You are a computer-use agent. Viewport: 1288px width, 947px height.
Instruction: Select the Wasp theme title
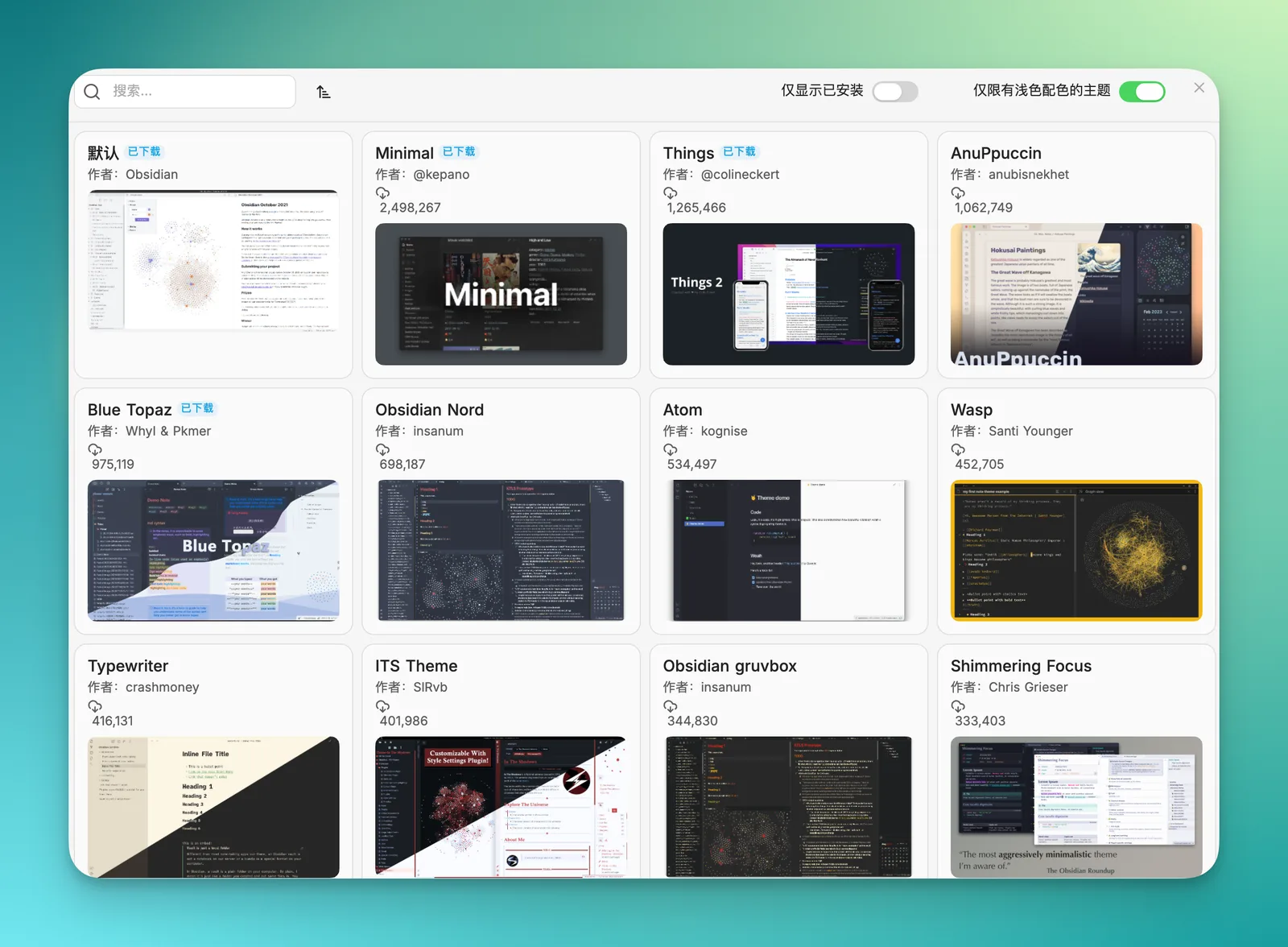(x=972, y=410)
